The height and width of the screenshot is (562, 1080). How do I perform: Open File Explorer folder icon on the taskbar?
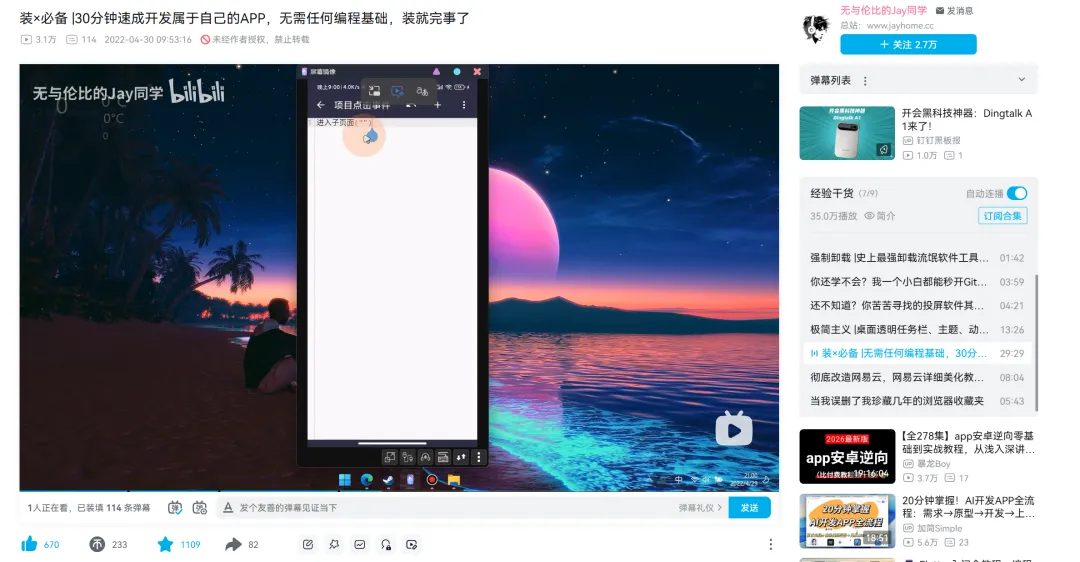tap(454, 479)
